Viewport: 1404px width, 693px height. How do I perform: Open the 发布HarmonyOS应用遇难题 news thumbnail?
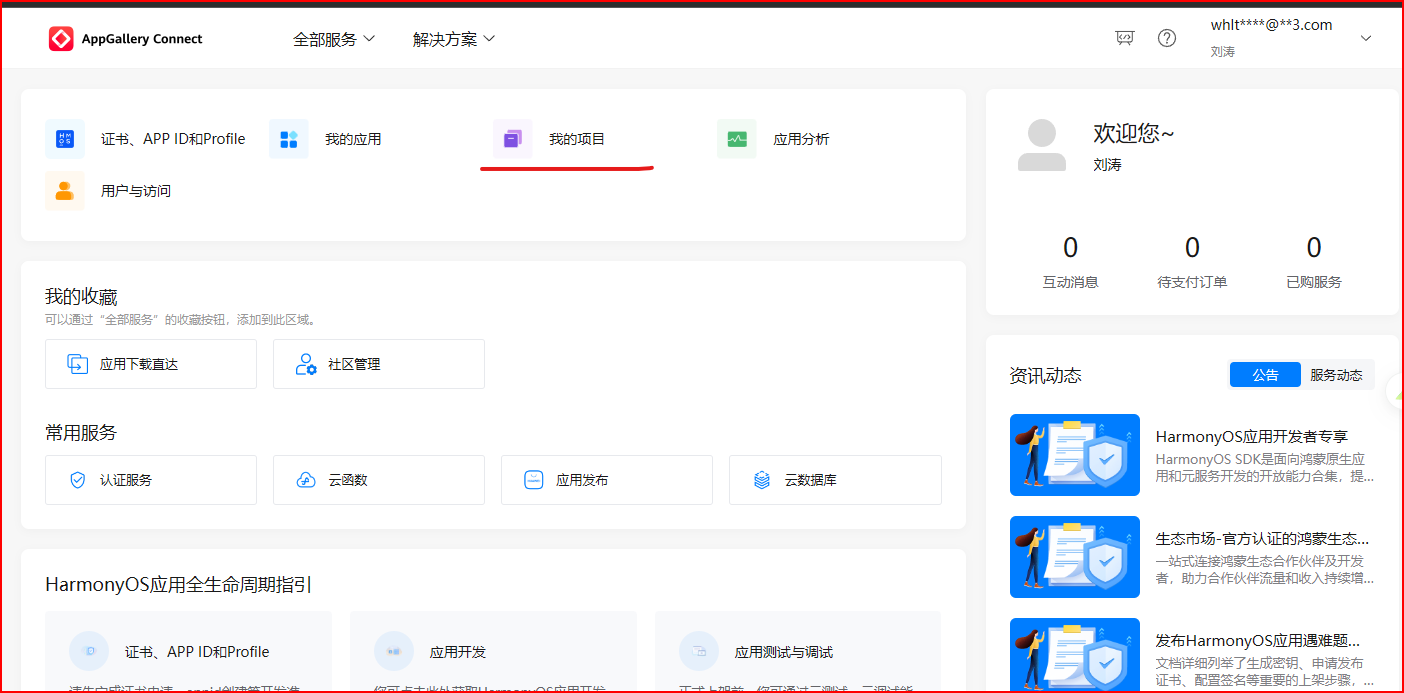(x=1075, y=655)
